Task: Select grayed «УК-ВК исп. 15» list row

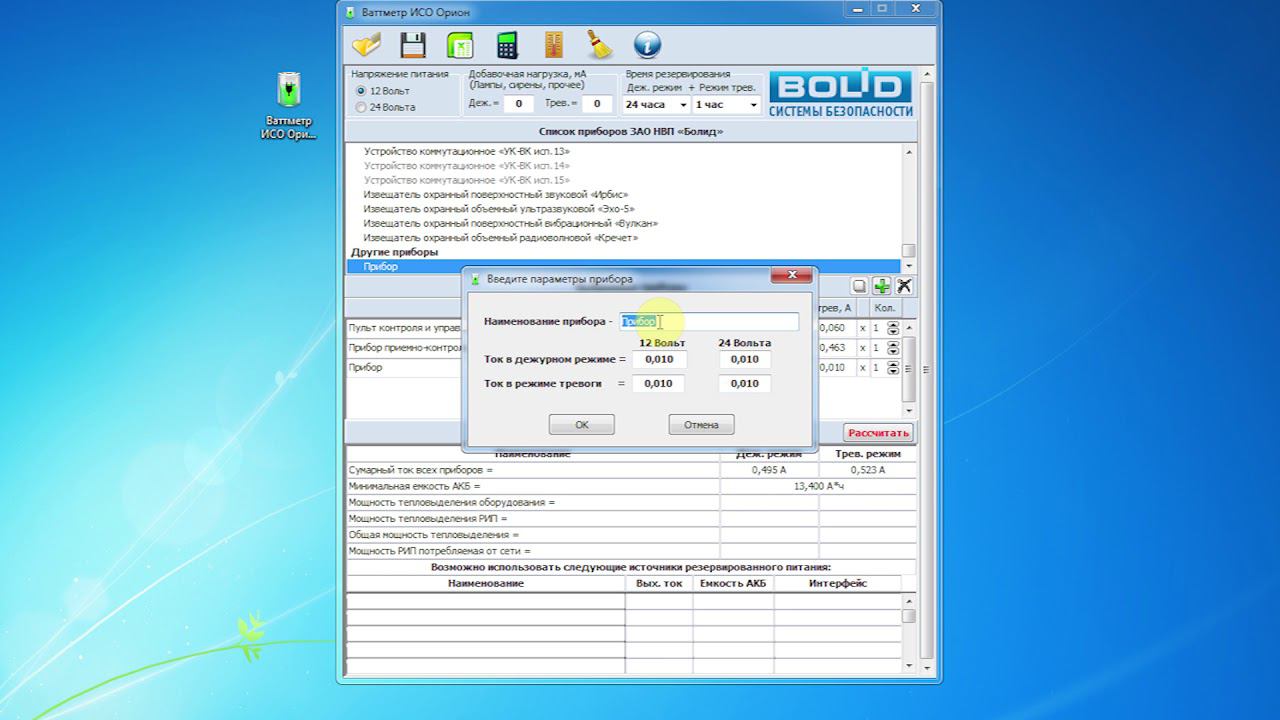Action: 467,180
